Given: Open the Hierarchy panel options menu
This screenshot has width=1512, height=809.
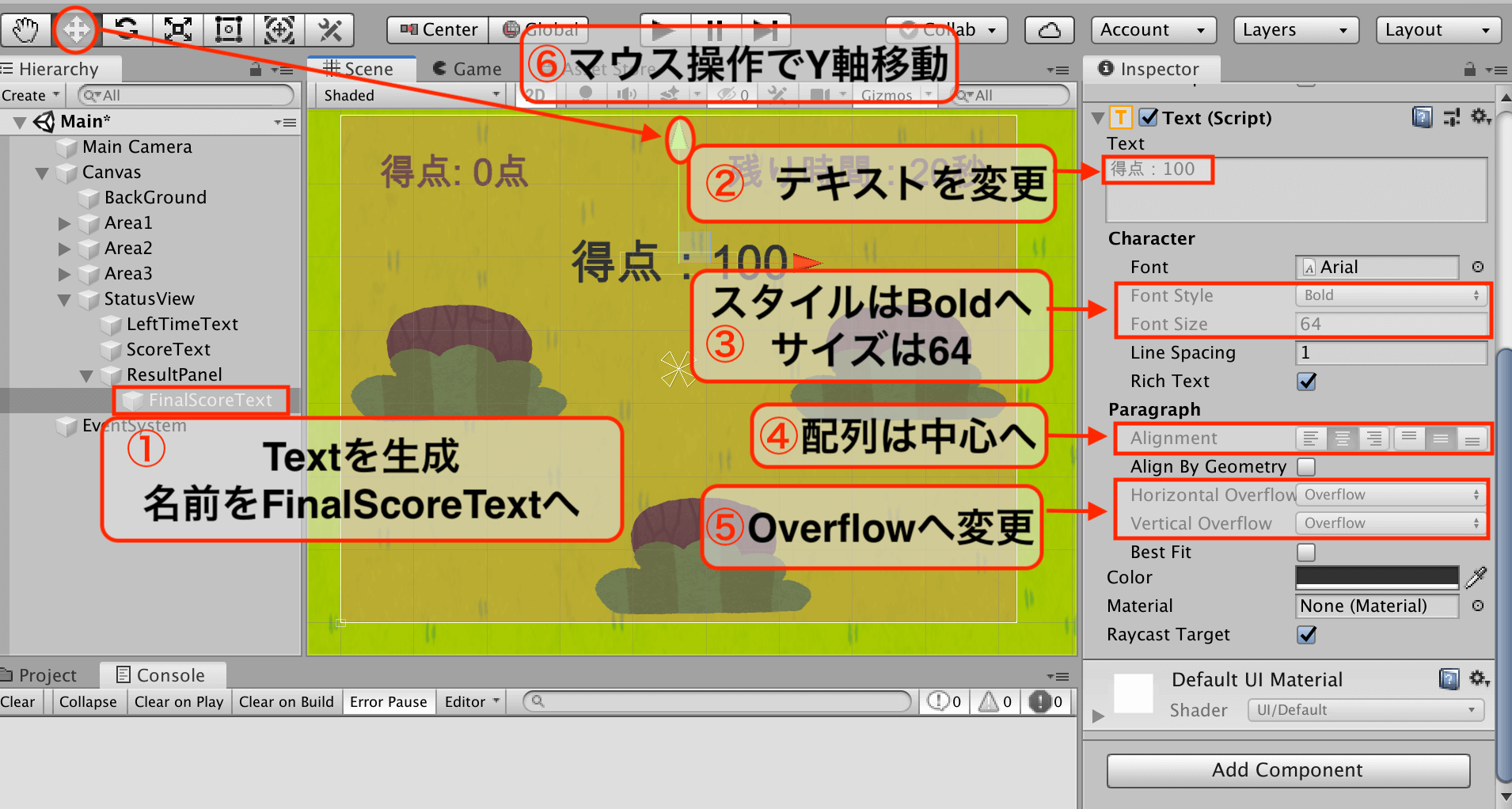Looking at the screenshot, I should coord(282,70).
